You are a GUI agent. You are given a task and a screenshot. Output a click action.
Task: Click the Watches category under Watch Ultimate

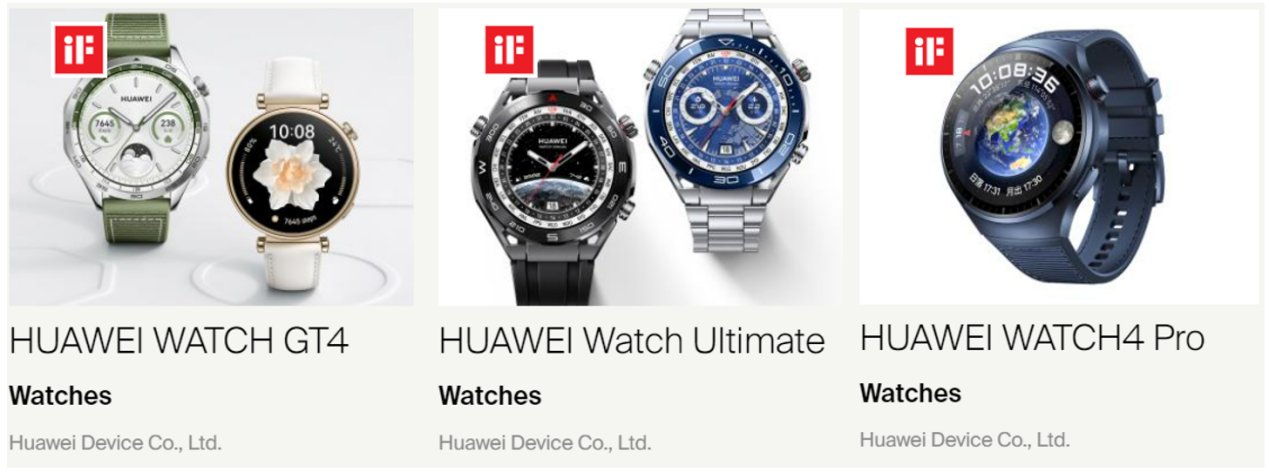490,395
